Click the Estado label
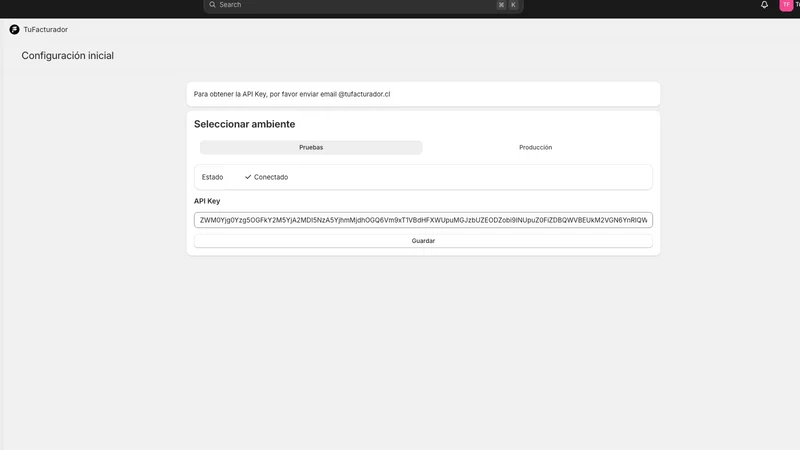800x450 pixels. pos(212,177)
